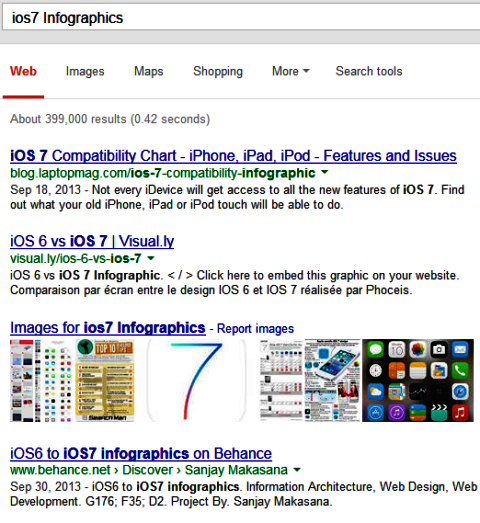
Task: Click the blog.laptopmag.com green URL text
Action: [x=162, y=173]
